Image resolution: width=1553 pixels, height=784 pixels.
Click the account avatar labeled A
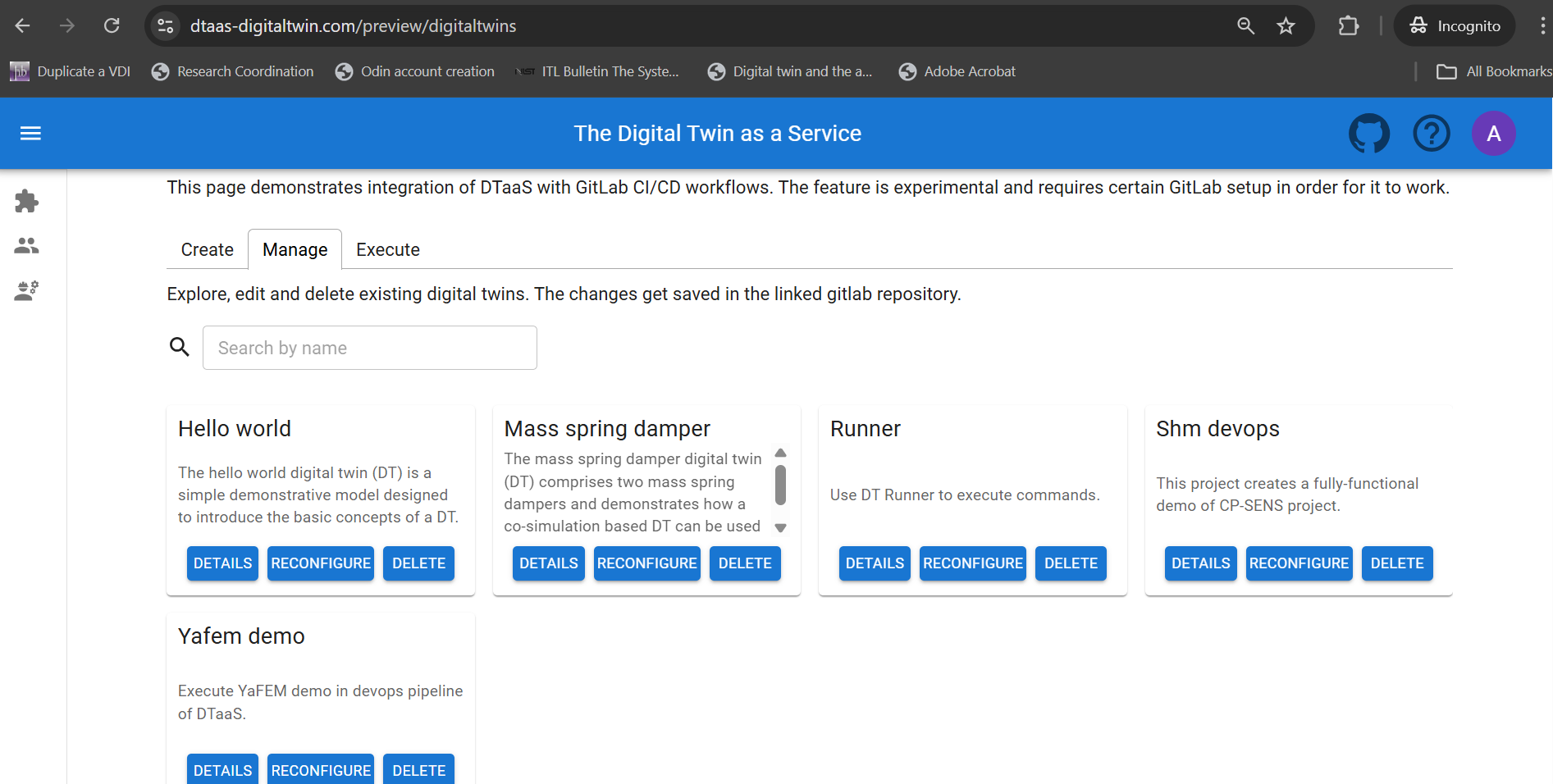click(x=1494, y=133)
